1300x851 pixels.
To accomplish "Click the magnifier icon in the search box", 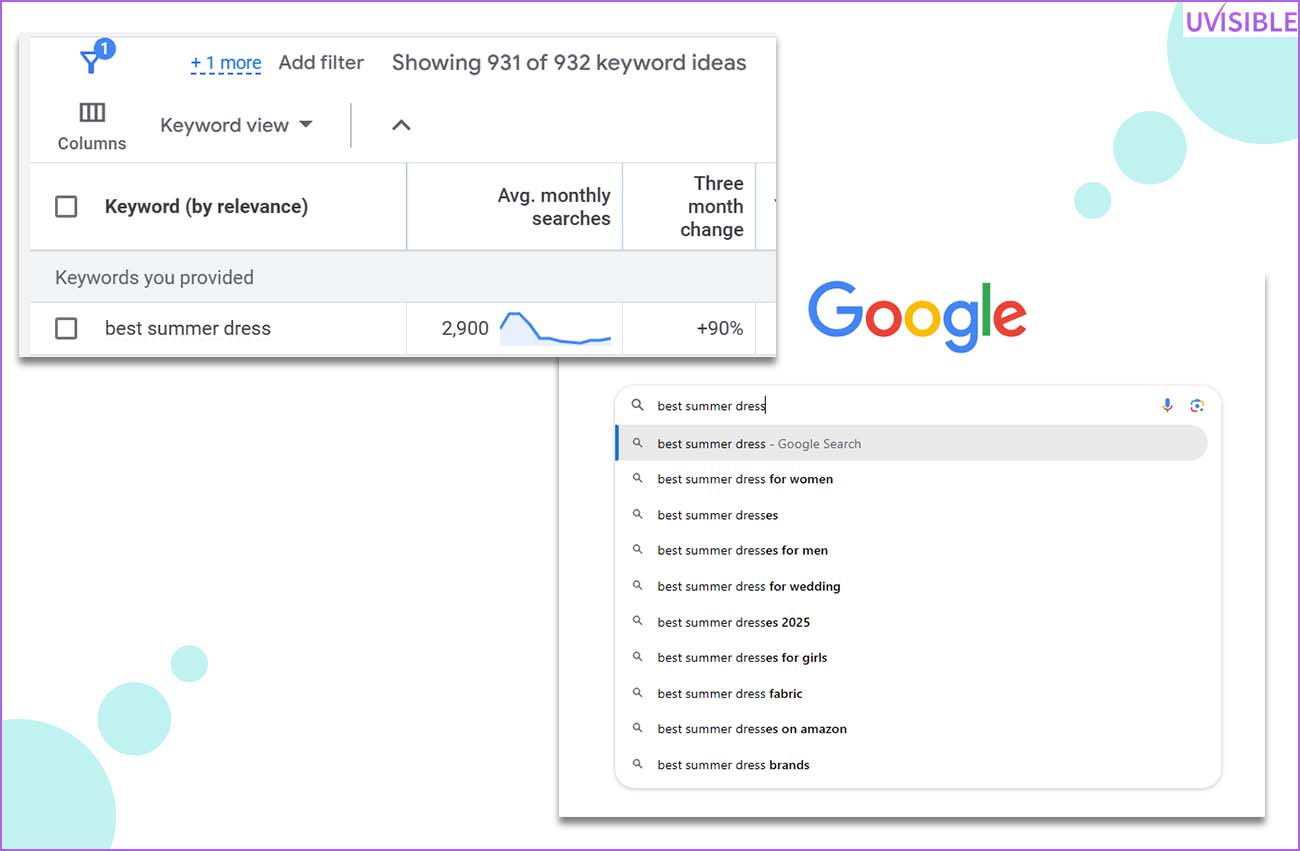I will click(x=637, y=406).
